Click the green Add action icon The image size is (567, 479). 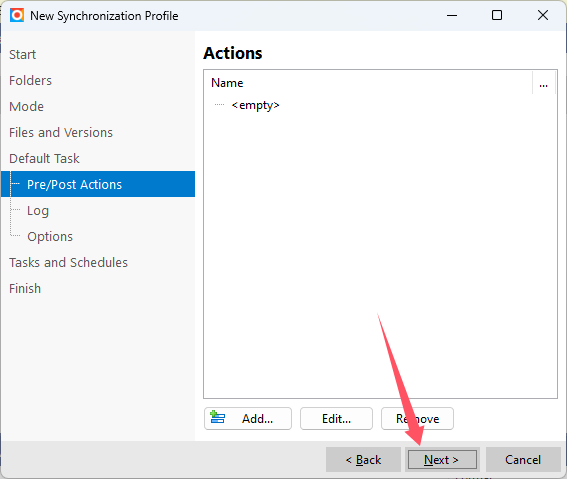pos(218,417)
